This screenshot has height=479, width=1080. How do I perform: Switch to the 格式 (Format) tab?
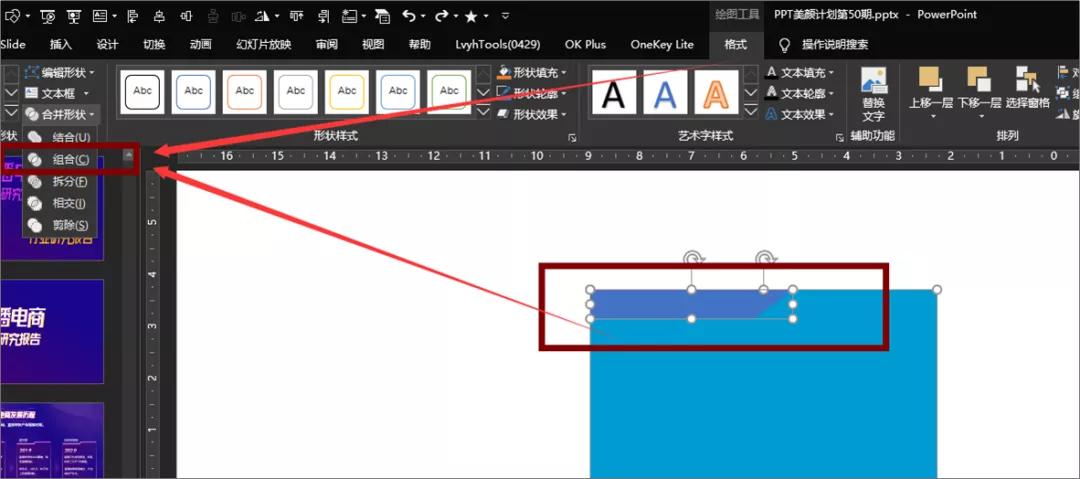(736, 45)
